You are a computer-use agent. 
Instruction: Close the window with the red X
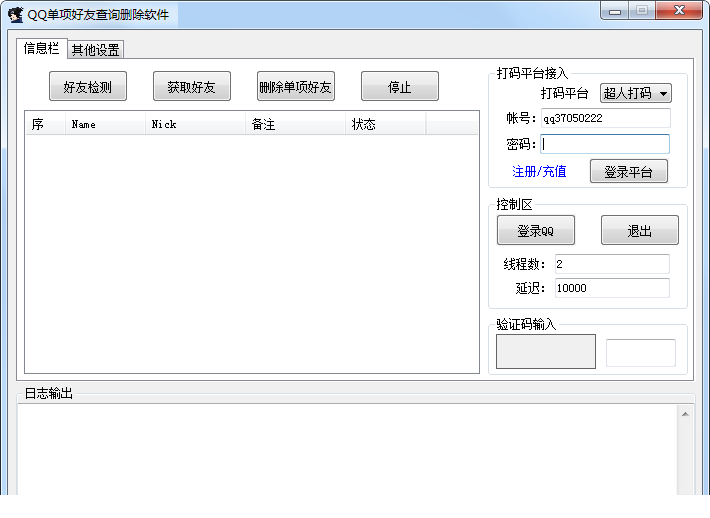[x=679, y=11]
